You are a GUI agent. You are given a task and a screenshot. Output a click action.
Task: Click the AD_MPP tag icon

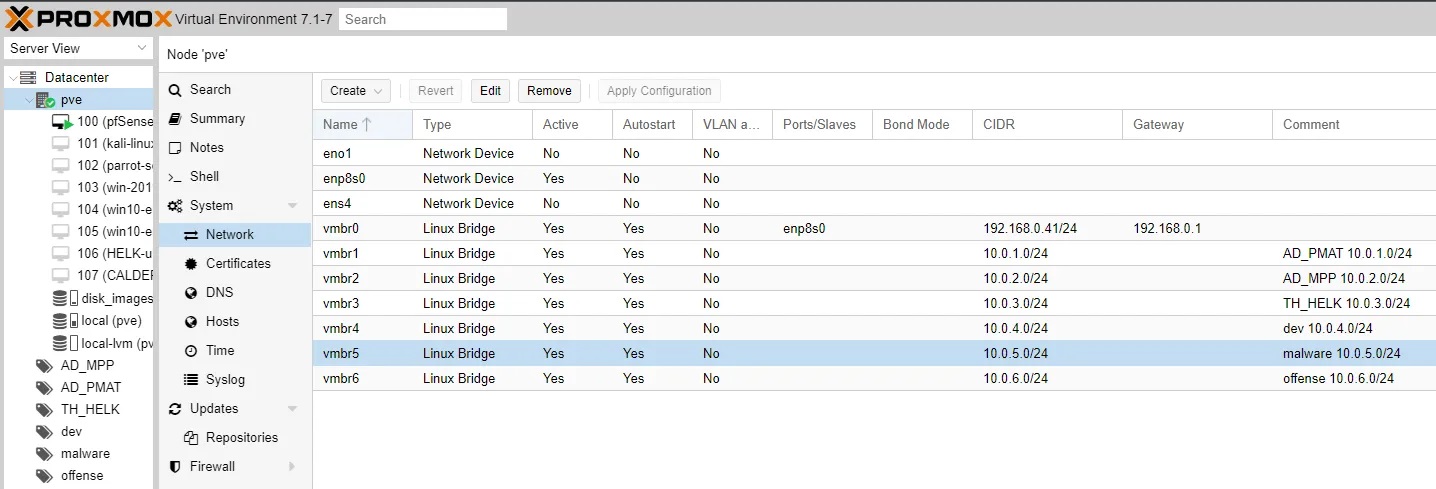pyautogui.click(x=44, y=365)
